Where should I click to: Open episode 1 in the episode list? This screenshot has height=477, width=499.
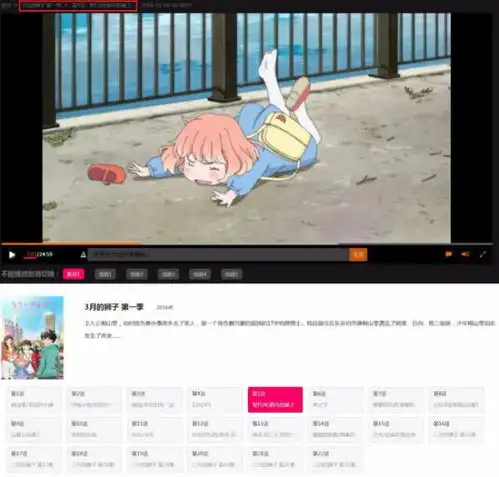(x=34, y=400)
